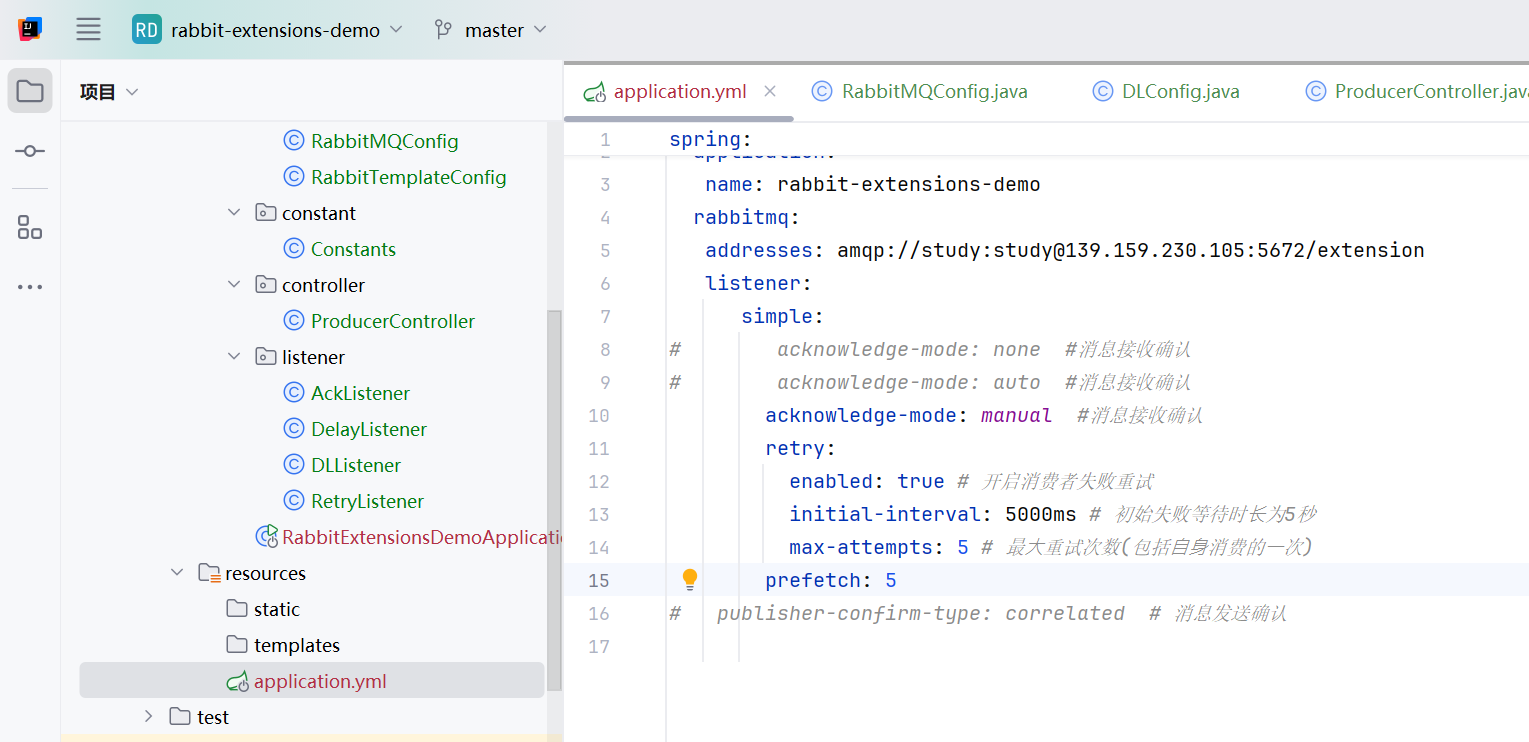Collapse the controller package node
The height and width of the screenshot is (742, 1529).
point(234,285)
